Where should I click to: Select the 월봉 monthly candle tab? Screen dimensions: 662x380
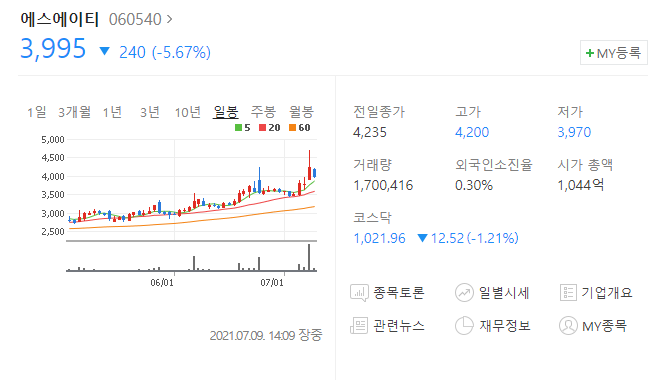(301, 112)
